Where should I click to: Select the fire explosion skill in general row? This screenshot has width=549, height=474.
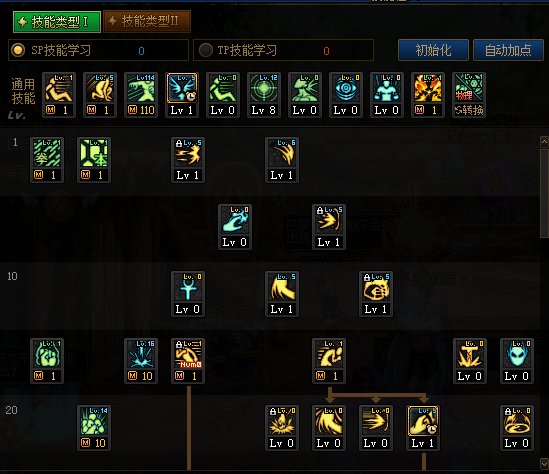(428, 95)
